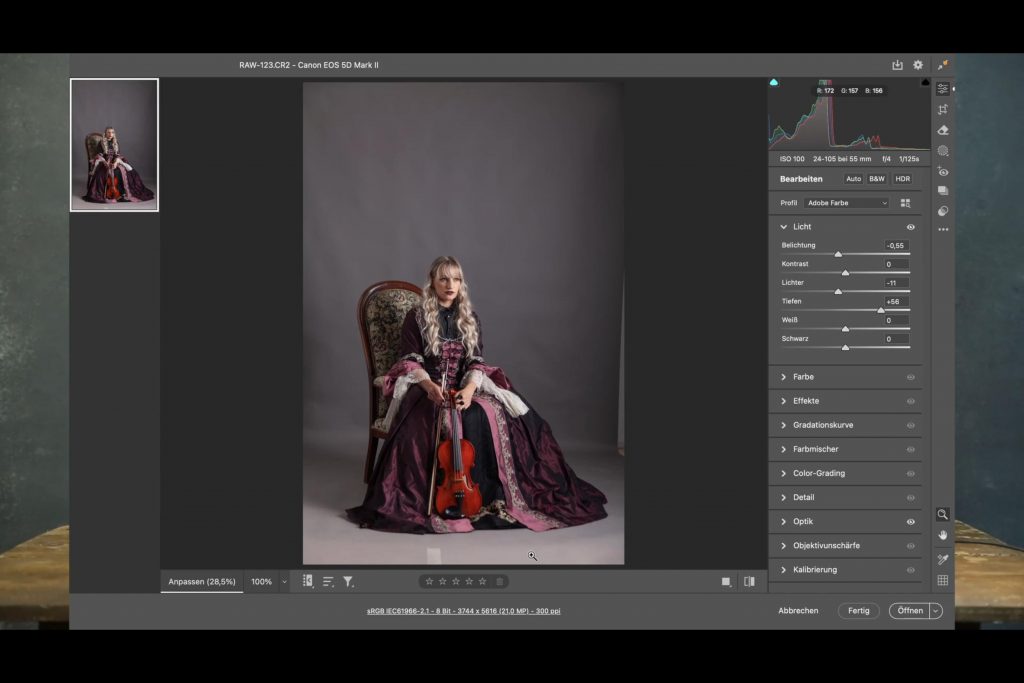Open the Presets panel icon
This screenshot has width=1024, height=683.
pos(942,211)
